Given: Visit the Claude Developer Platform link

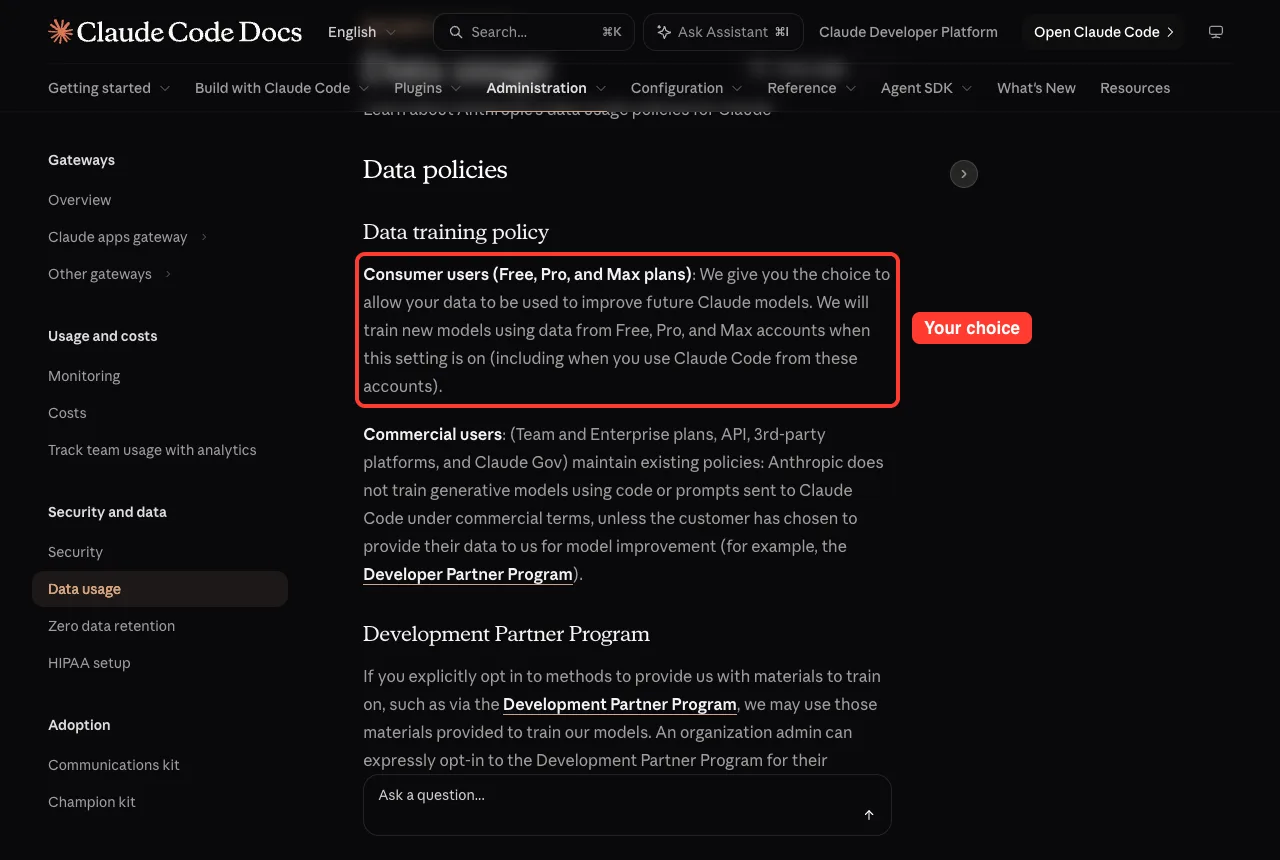Looking at the screenshot, I should pos(908,32).
